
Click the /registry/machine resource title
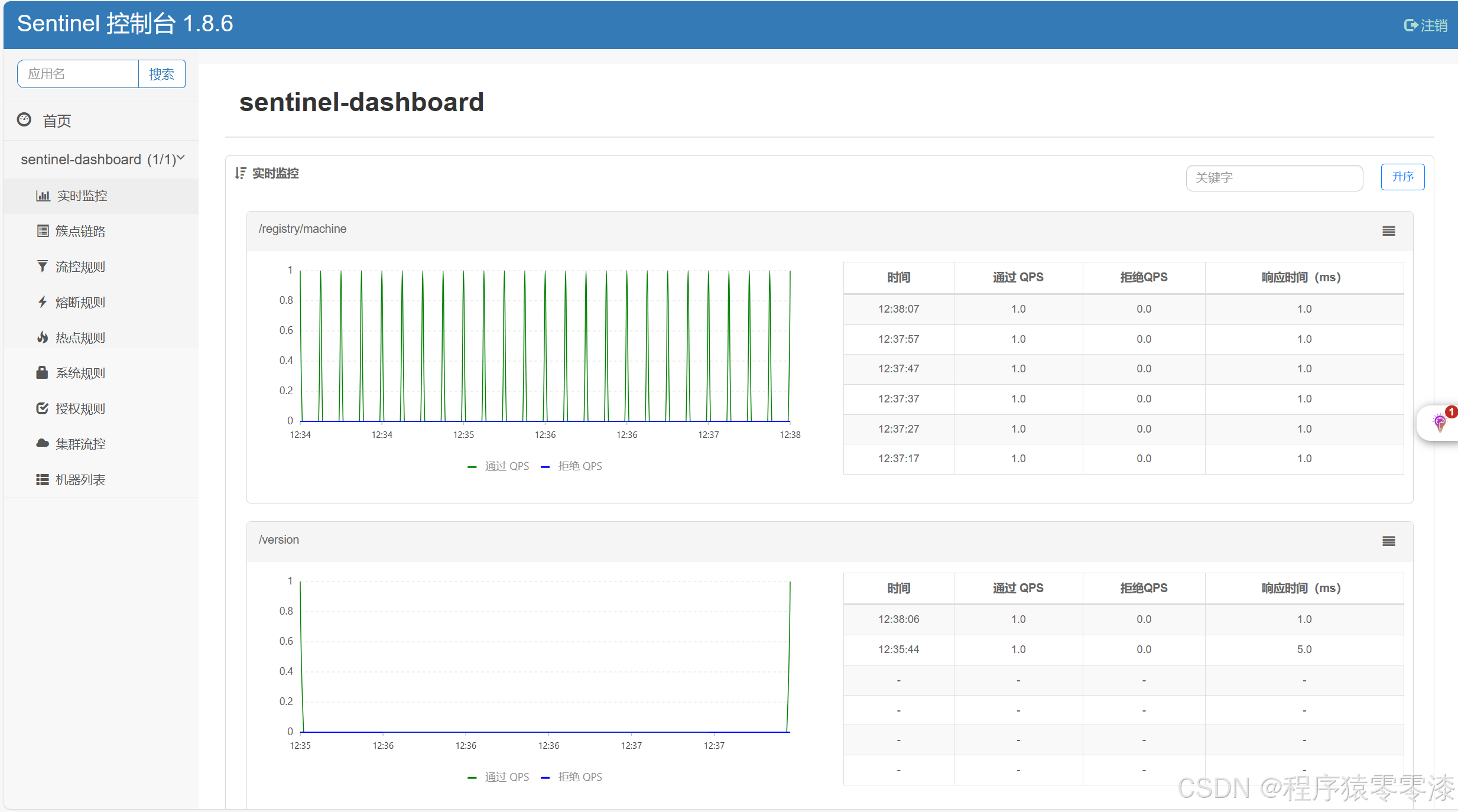click(x=303, y=229)
